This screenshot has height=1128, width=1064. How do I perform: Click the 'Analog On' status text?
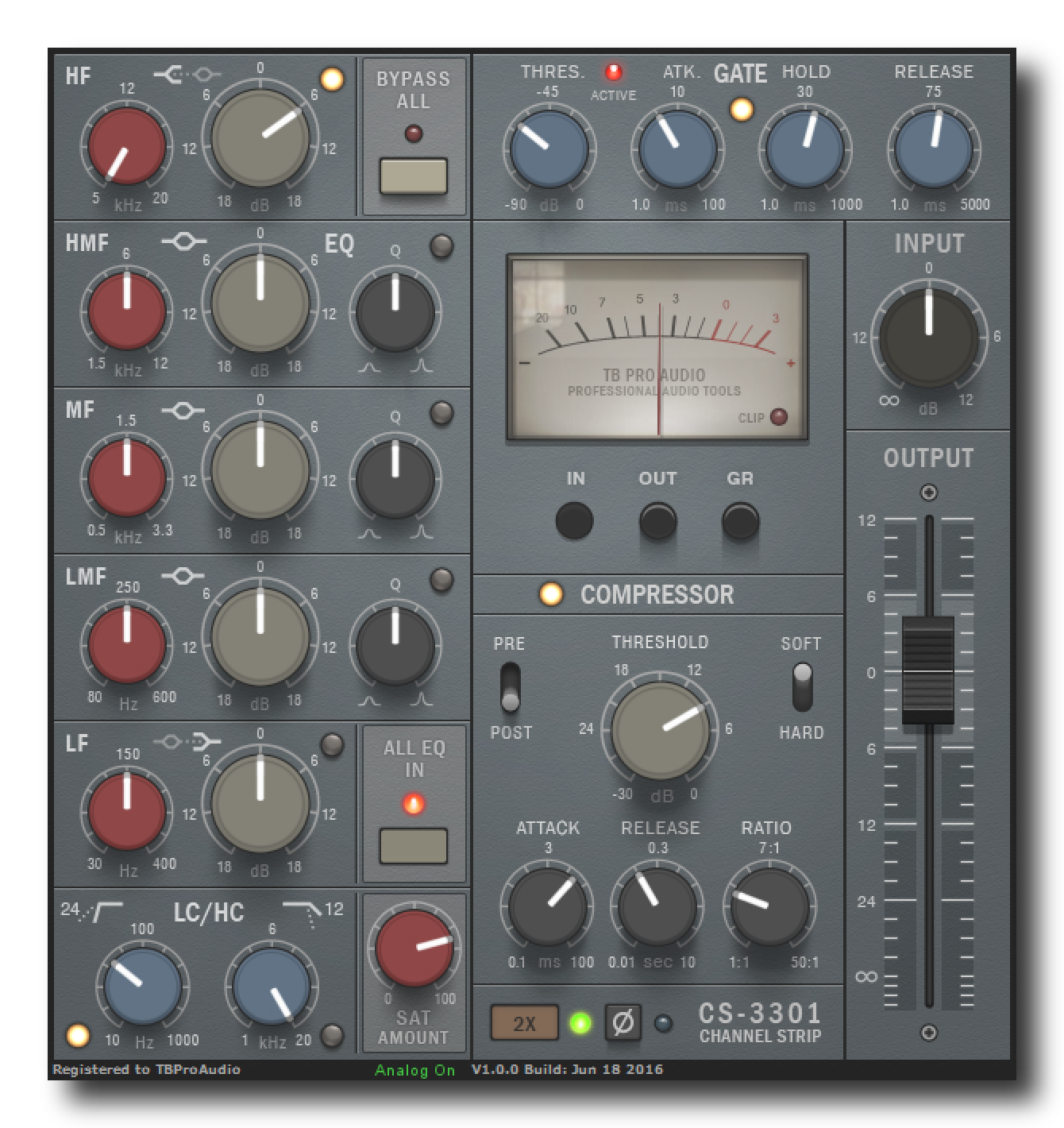click(x=414, y=1070)
